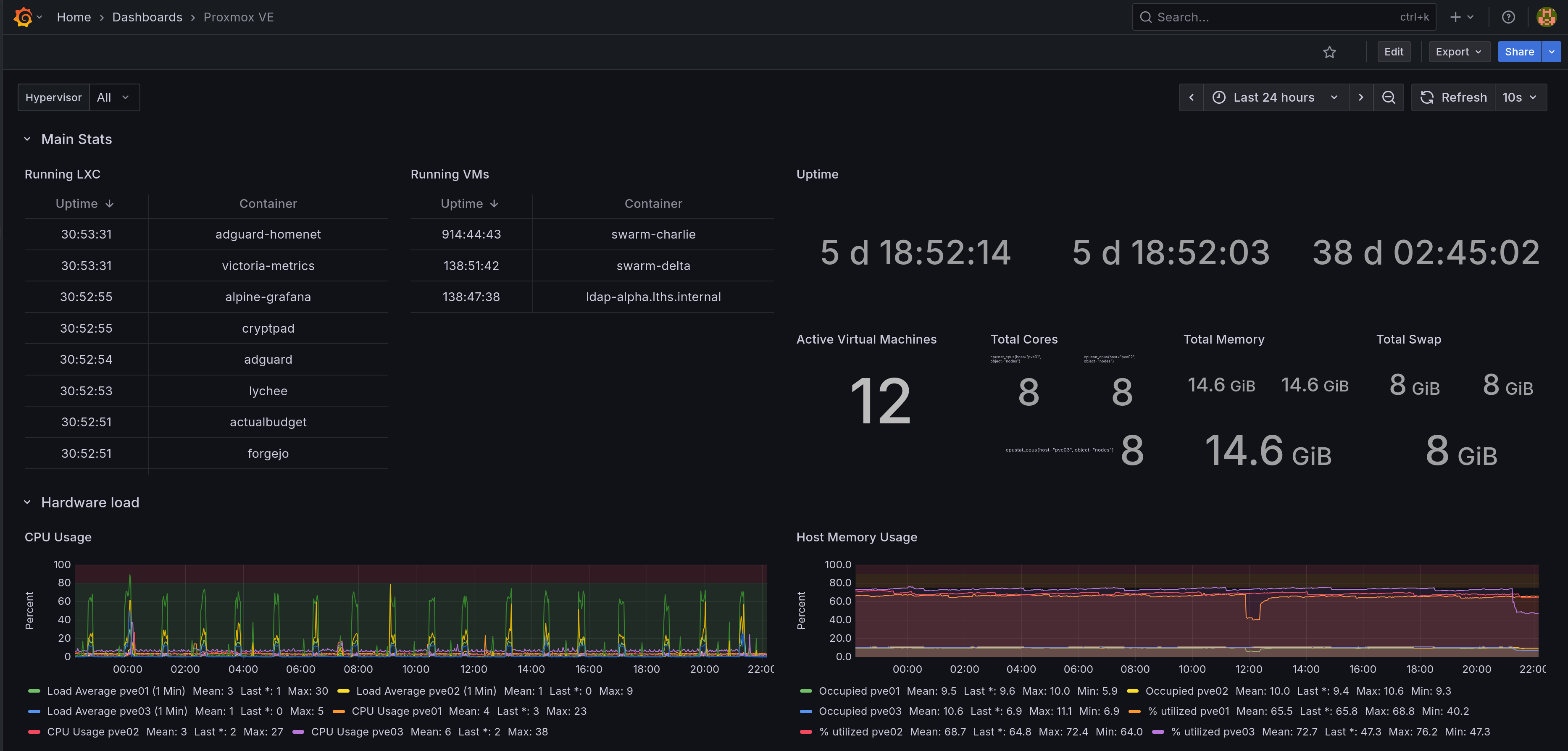Zoom out the time range
The width and height of the screenshot is (1568, 751).
tap(1388, 97)
